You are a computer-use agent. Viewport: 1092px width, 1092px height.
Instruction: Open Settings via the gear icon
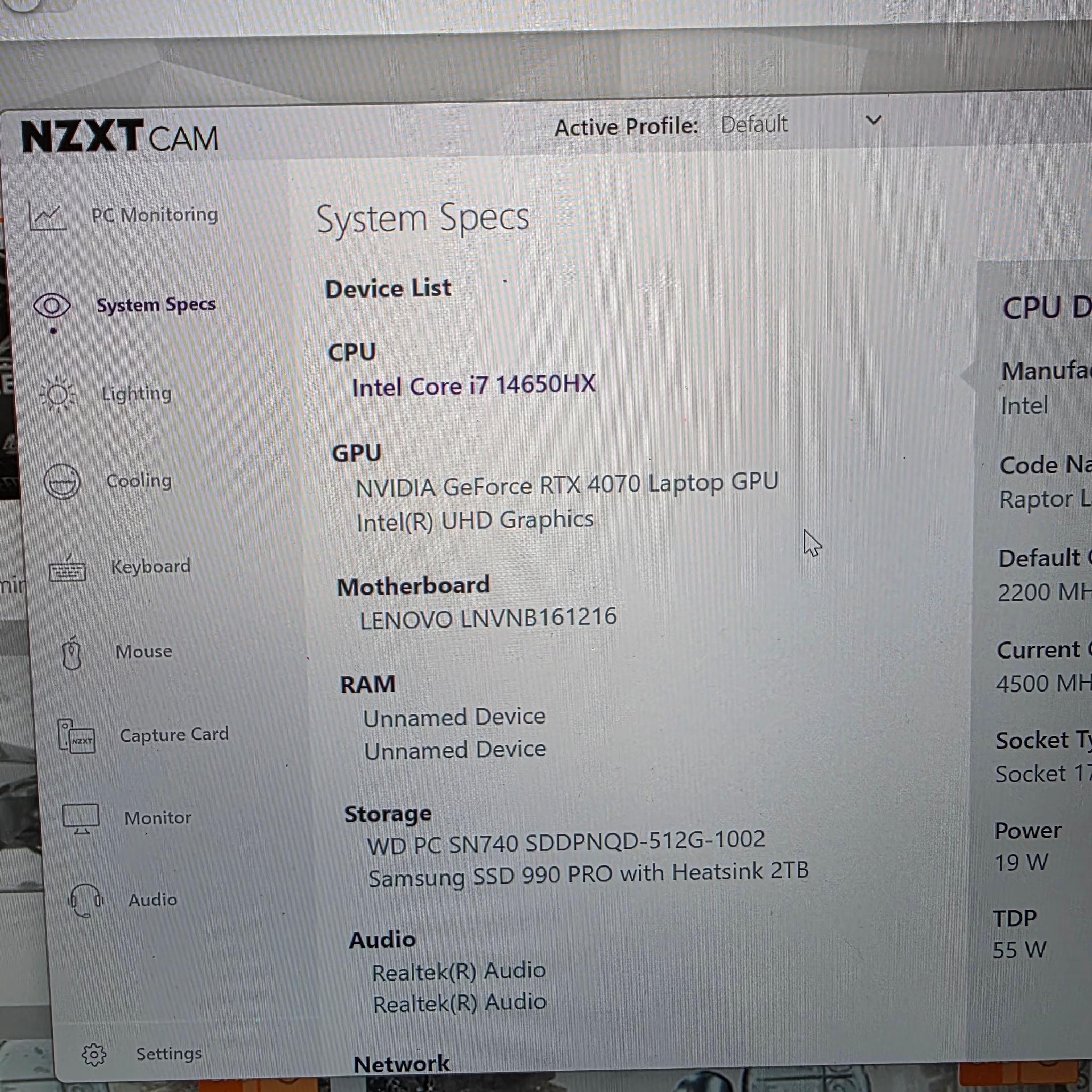(x=94, y=1055)
